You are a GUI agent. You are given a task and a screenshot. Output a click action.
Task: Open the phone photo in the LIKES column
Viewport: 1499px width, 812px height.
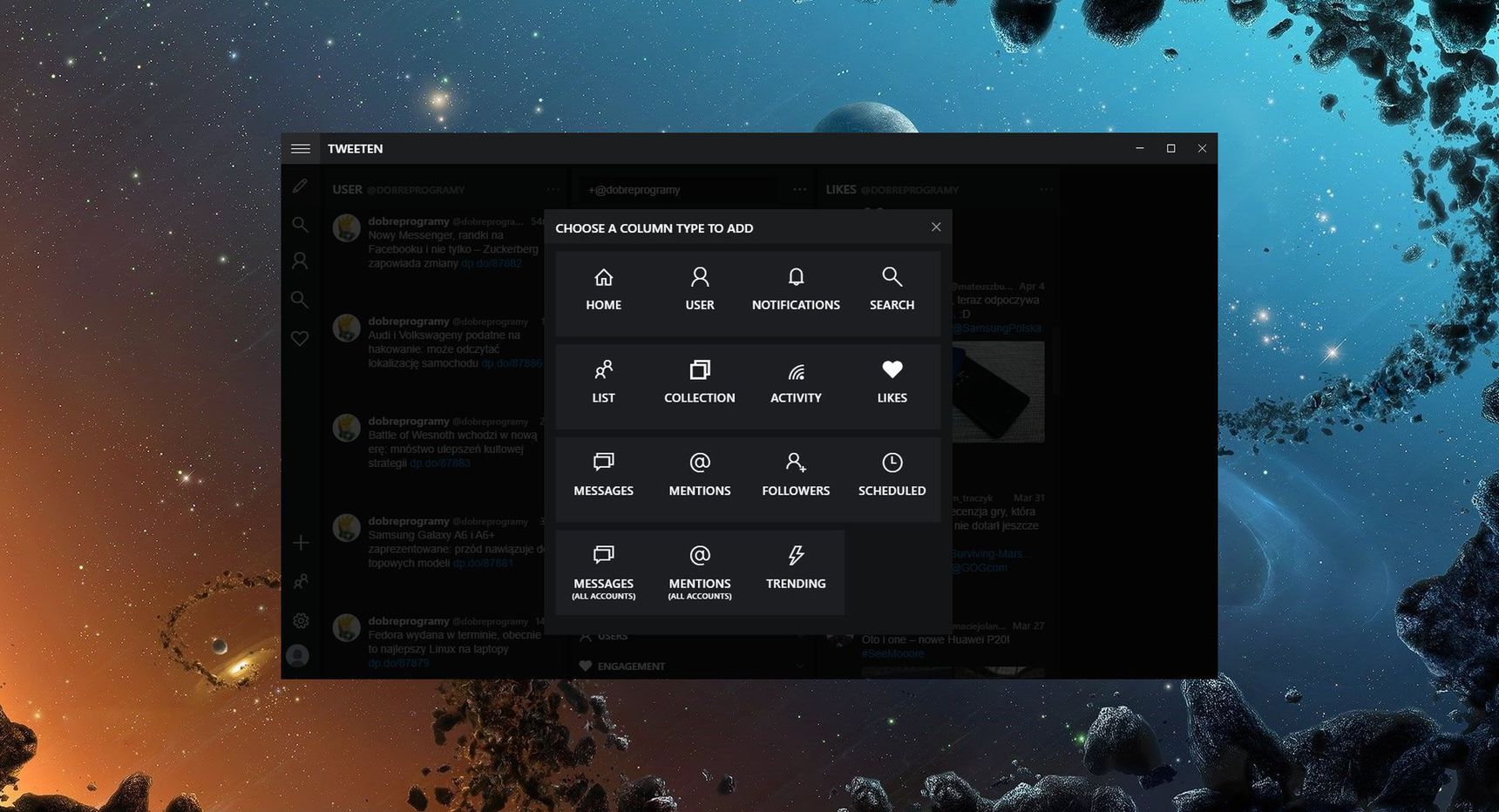pyautogui.click(x=998, y=392)
